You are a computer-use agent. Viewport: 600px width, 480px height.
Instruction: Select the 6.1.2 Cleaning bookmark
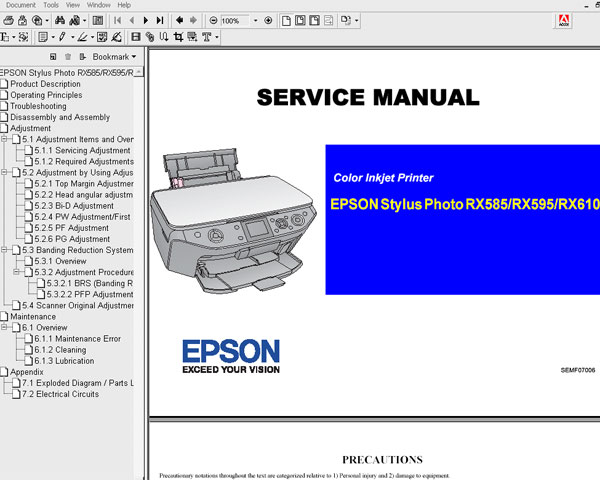(60, 349)
